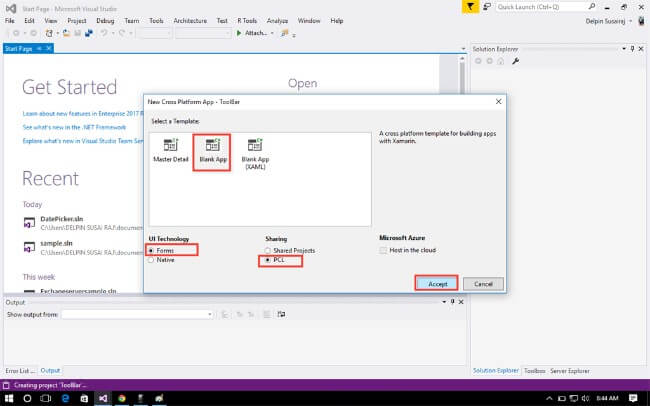Expand the Attach dropdown arrow

(x=272, y=33)
